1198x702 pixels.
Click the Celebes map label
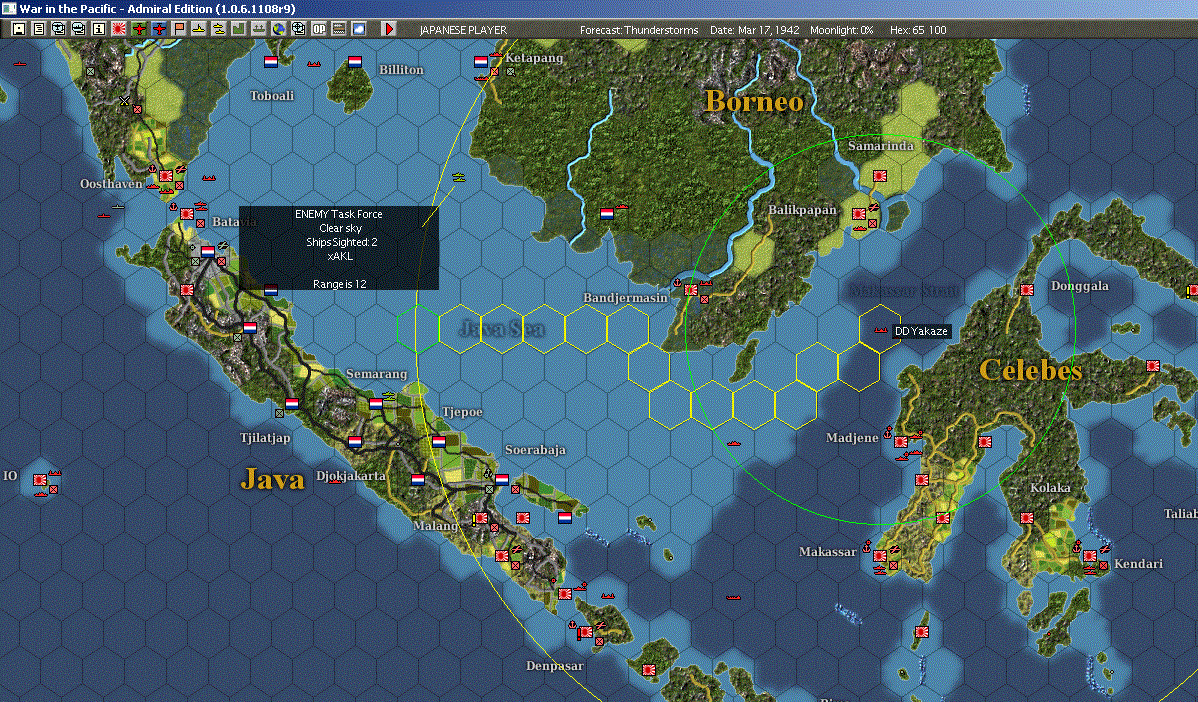coord(1031,370)
